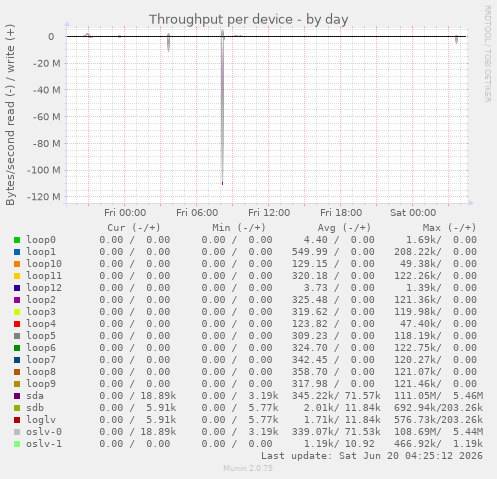This screenshot has width=497, height=479.
Task: Click the loop10 orange color swatch
Action: click(17, 264)
